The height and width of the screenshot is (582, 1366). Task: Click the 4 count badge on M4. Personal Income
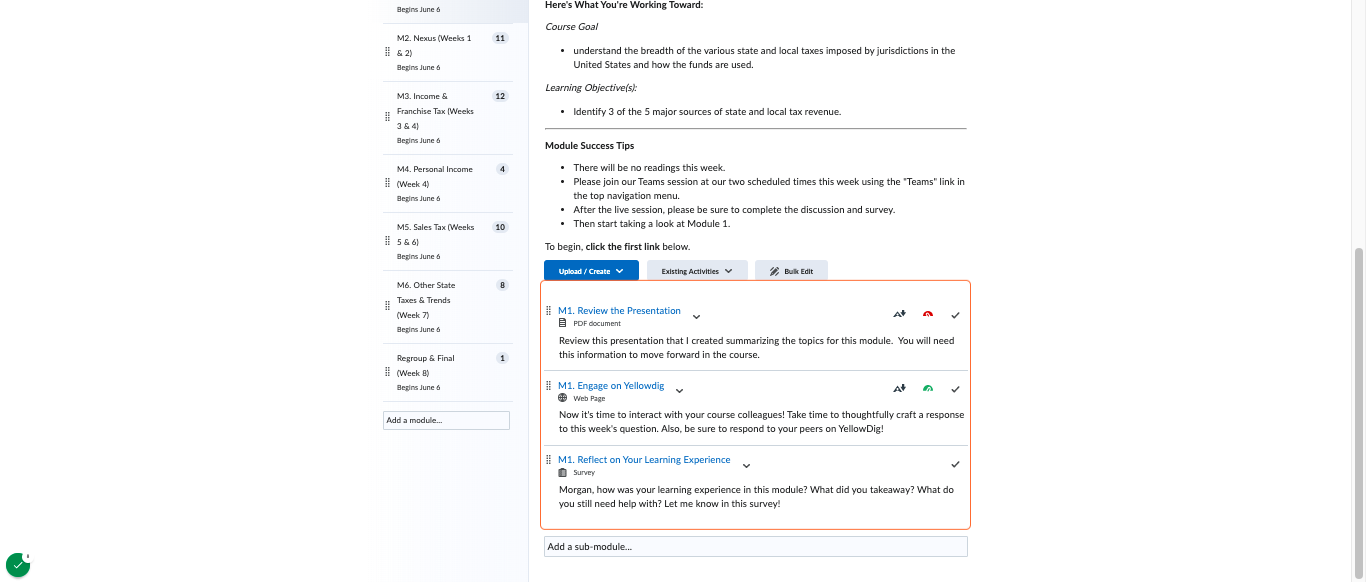[x=503, y=169]
